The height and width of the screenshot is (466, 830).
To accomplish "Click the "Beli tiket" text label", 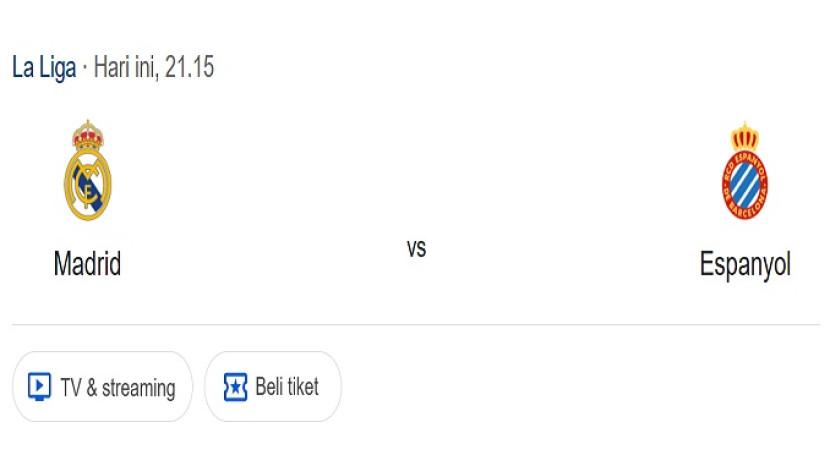I will coord(287,387).
